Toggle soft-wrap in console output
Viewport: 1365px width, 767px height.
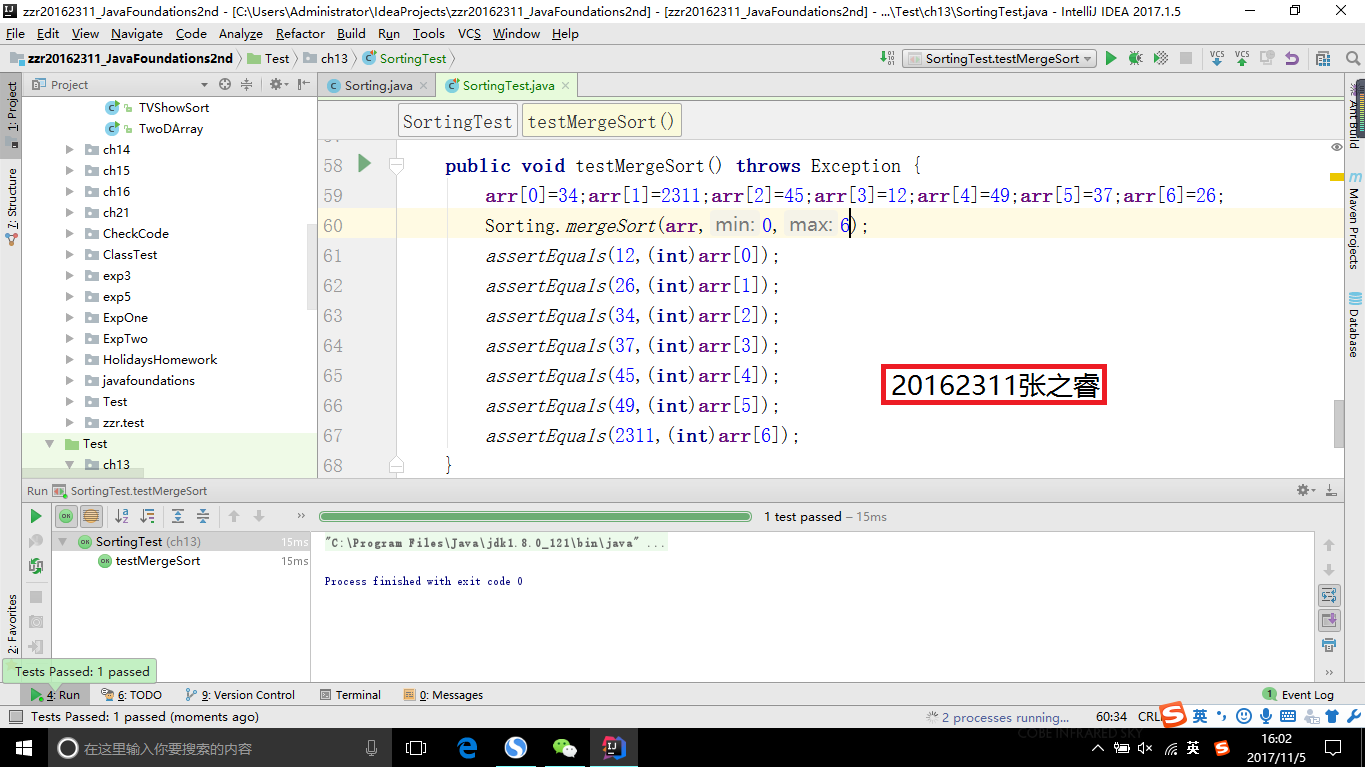(x=1328, y=595)
